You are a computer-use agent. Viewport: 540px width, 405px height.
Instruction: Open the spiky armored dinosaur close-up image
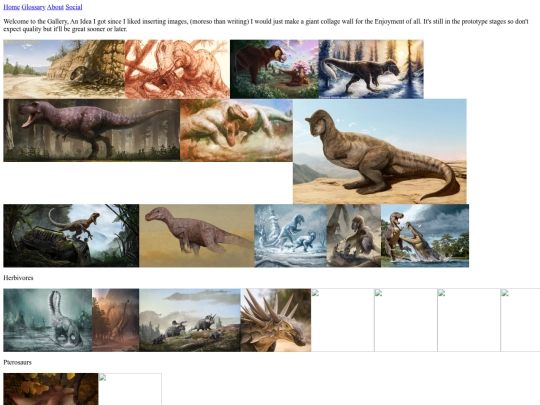click(276, 320)
